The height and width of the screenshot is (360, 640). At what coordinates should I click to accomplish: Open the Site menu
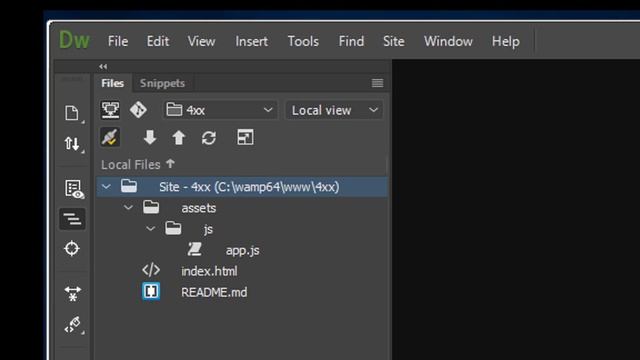point(393,41)
